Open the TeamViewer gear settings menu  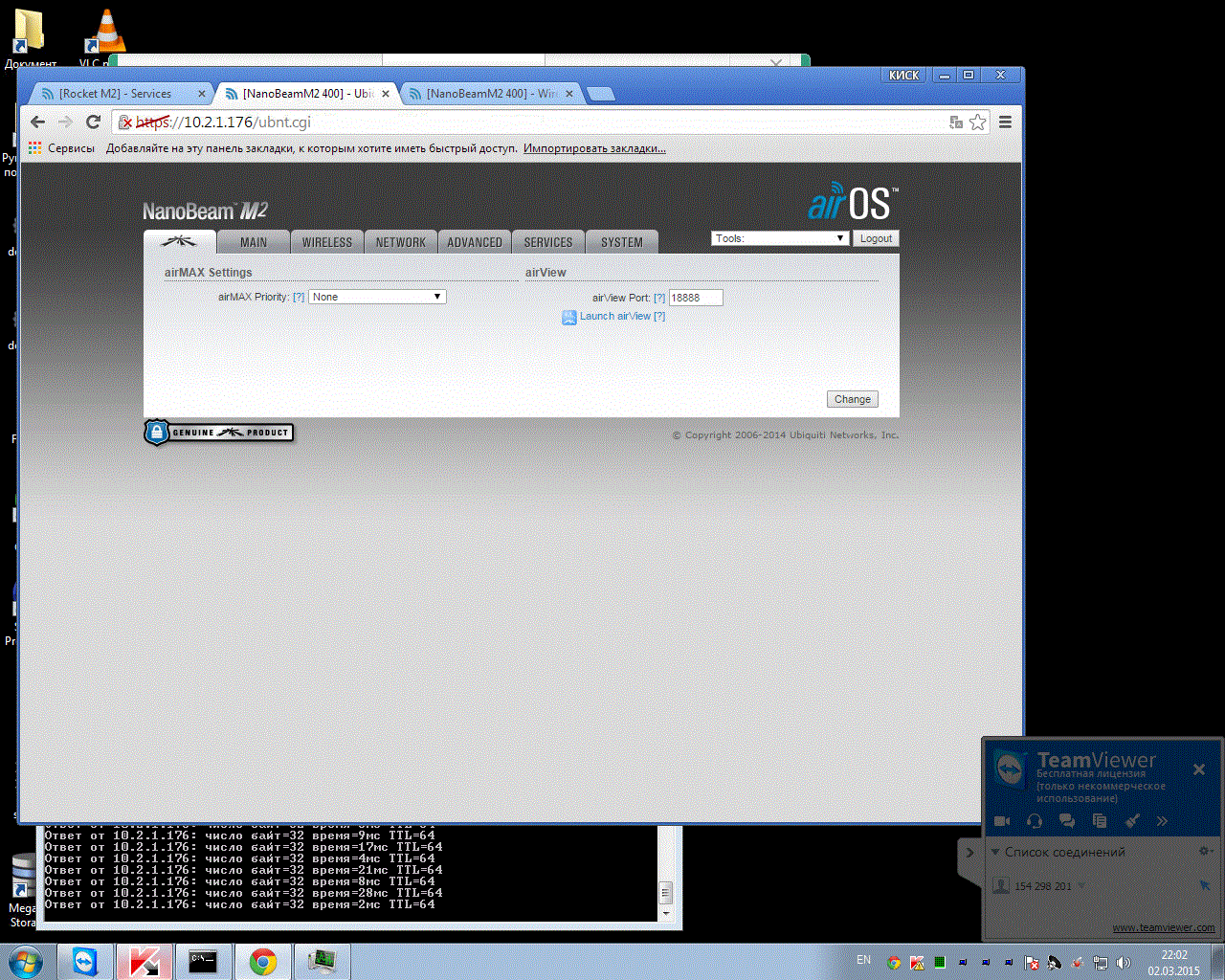(x=1206, y=851)
